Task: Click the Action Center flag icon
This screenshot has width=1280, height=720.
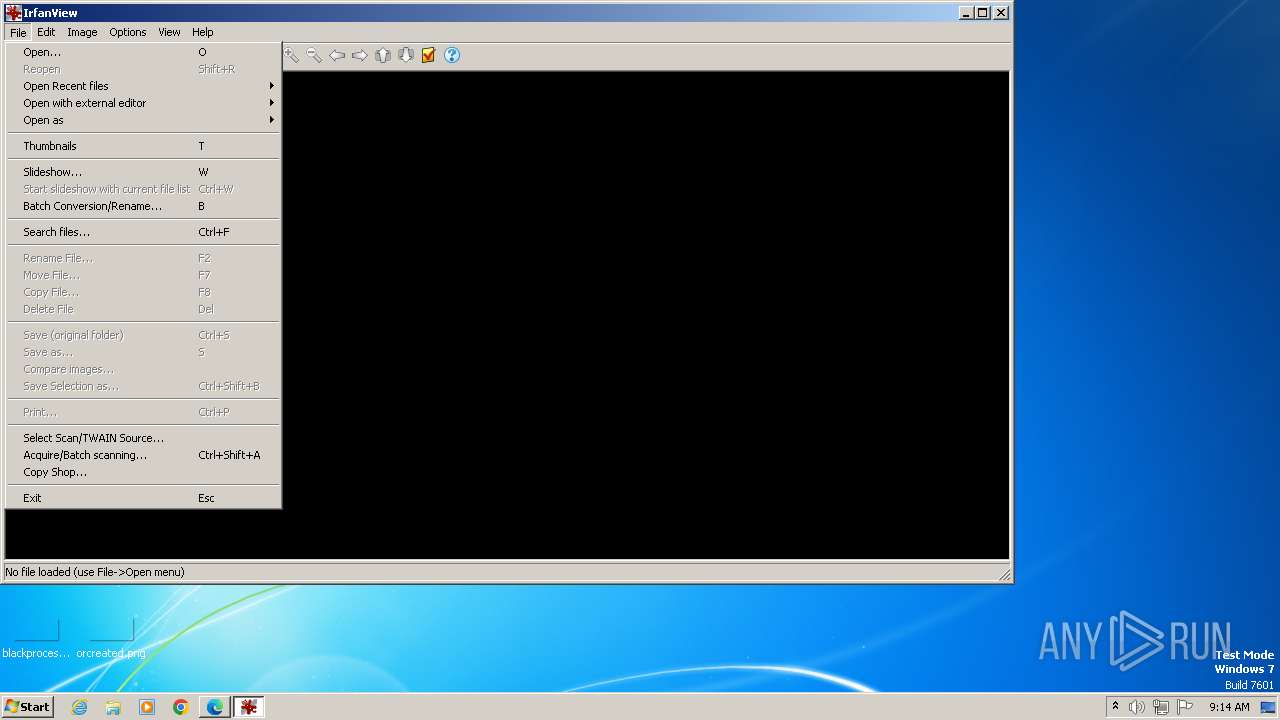Action: click(x=1185, y=707)
